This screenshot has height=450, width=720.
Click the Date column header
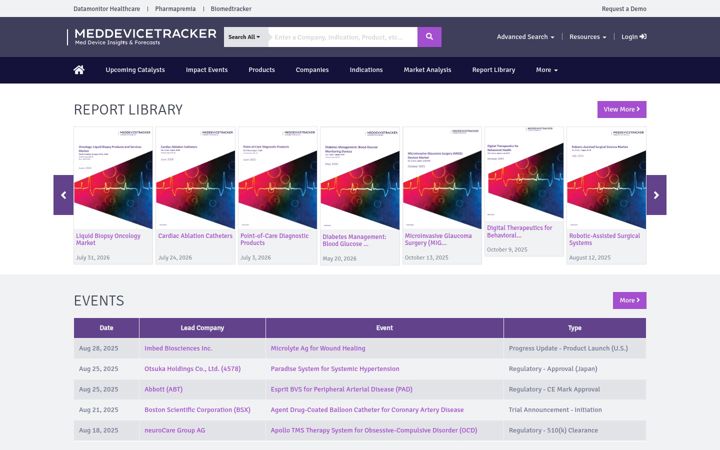point(106,328)
